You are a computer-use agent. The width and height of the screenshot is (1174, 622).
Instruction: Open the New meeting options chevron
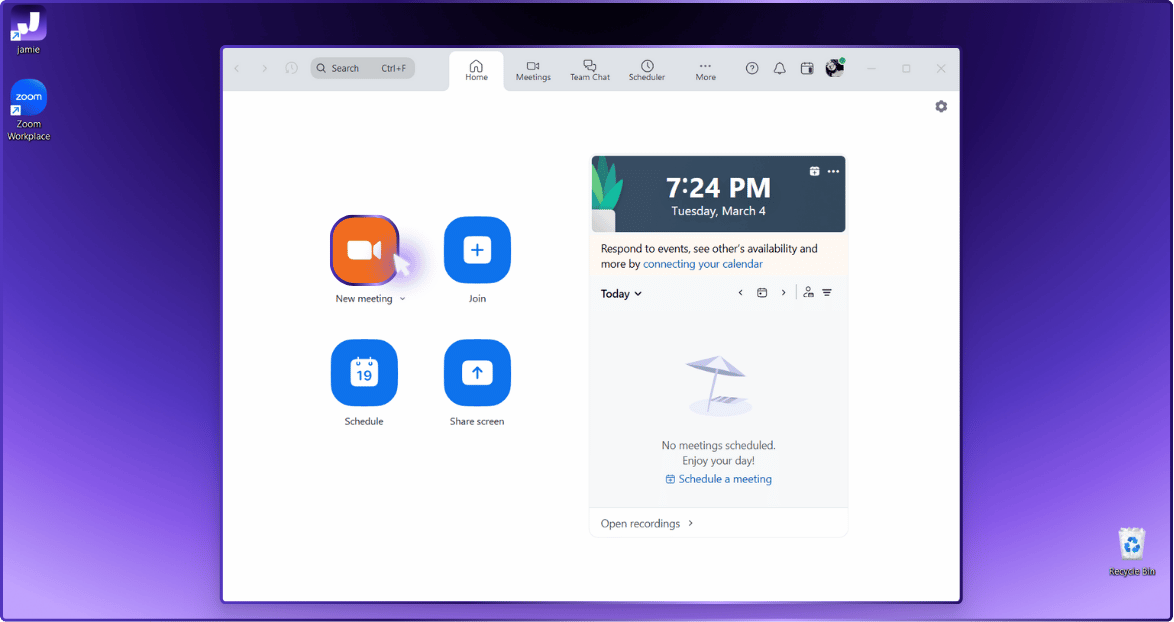click(403, 299)
